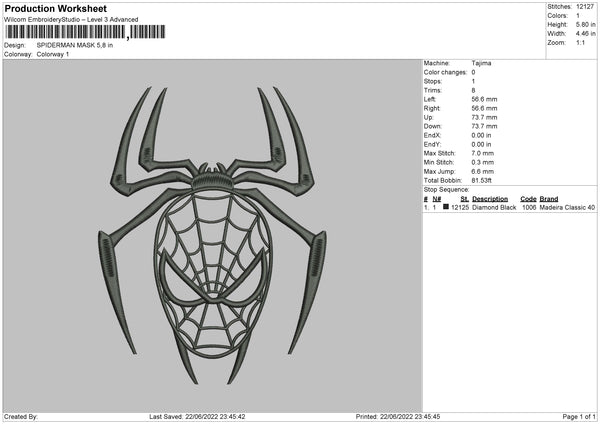Click the 'Brand' column header
Image resolution: width=600 pixels, height=424 pixels.
click(x=549, y=199)
